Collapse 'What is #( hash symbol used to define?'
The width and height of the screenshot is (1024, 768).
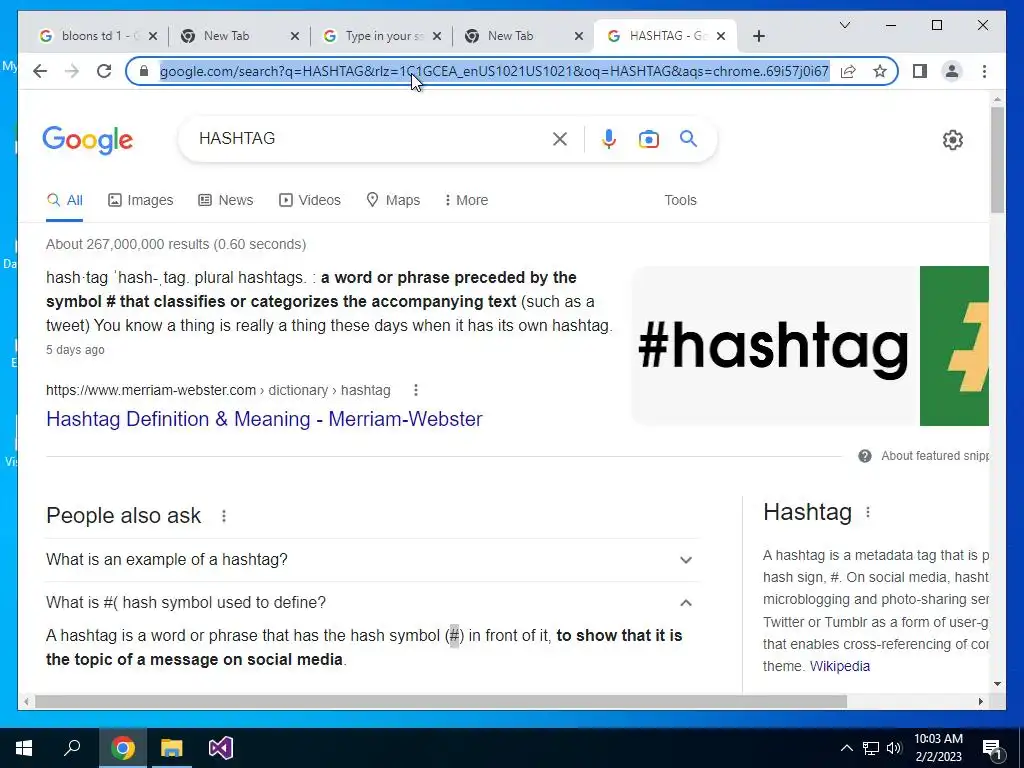(371, 602)
